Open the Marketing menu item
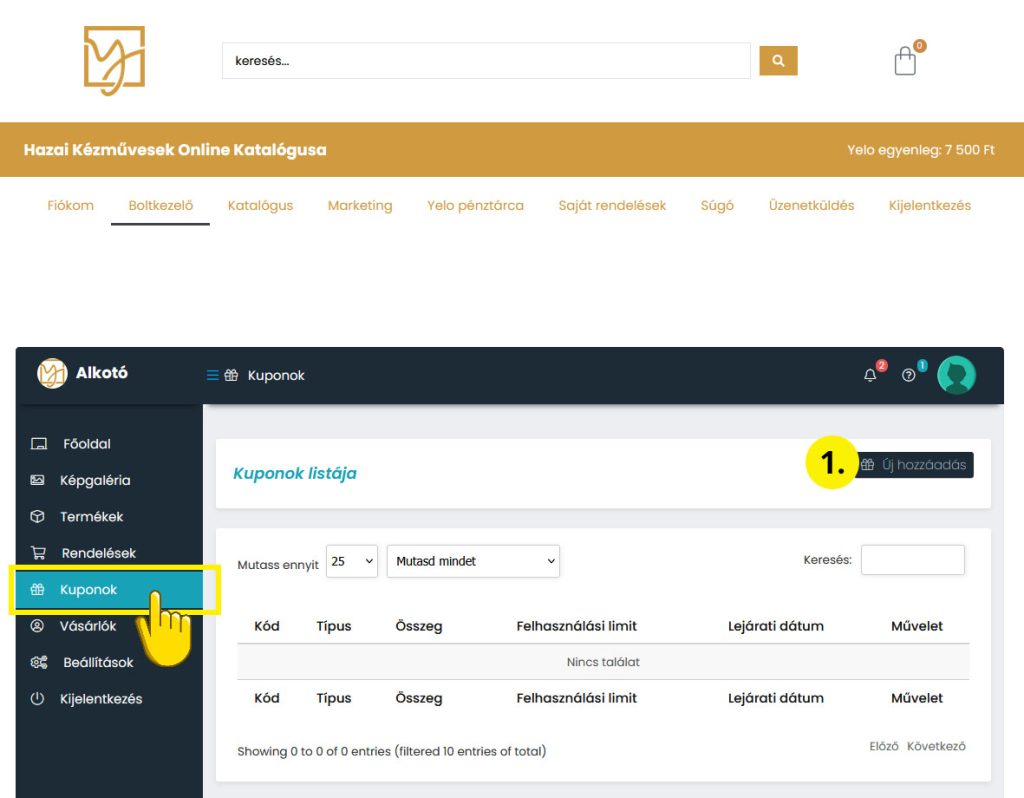Viewport: 1024px width, 798px height. pos(360,205)
